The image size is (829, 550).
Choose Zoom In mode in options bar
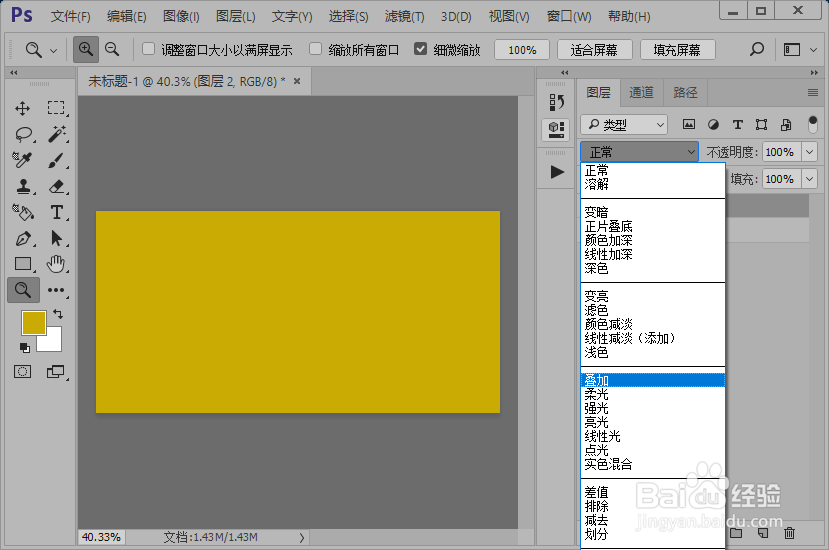click(86, 50)
